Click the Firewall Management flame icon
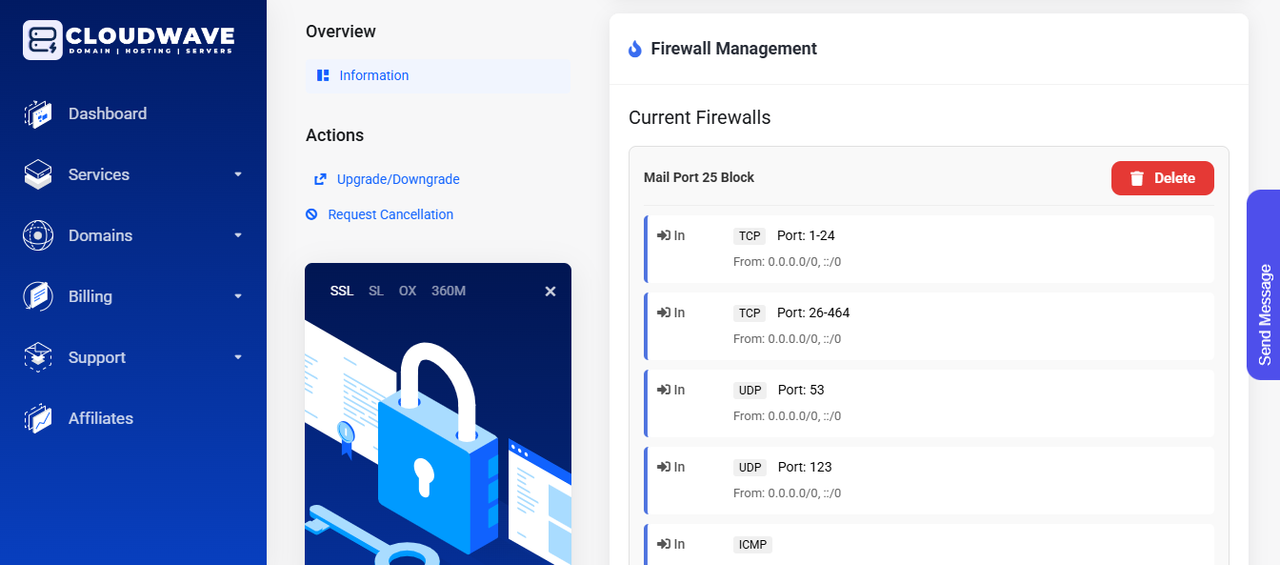This screenshot has height=565, width=1280. (635, 48)
